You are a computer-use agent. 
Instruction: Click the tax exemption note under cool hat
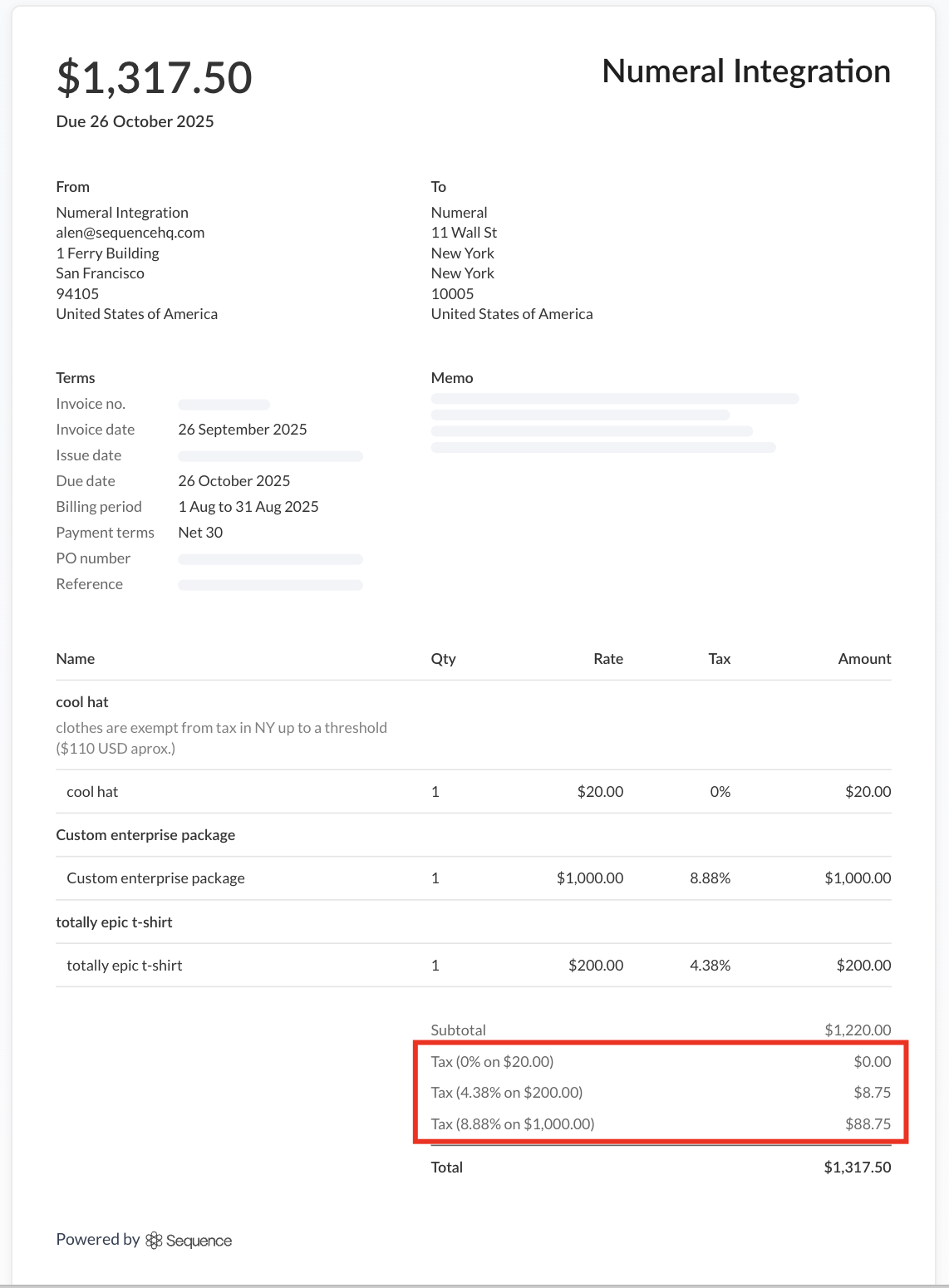coord(221,737)
